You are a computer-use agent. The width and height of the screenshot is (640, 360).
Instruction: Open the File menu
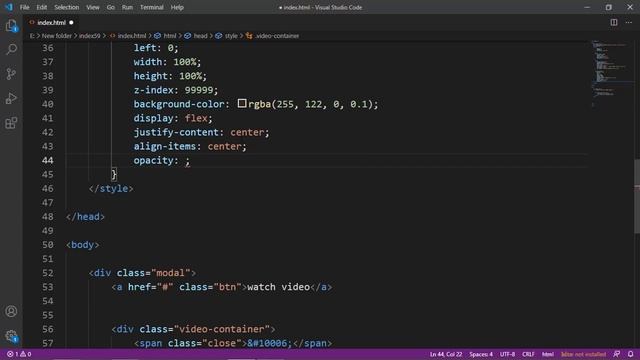pos(24,7)
